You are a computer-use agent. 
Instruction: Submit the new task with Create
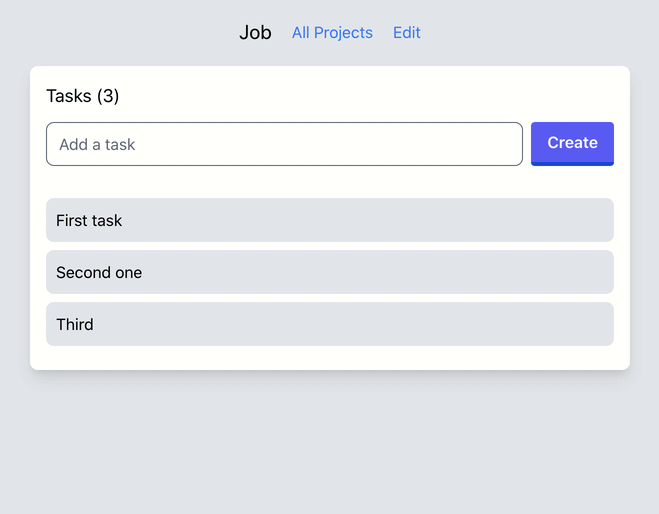(x=572, y=143)
